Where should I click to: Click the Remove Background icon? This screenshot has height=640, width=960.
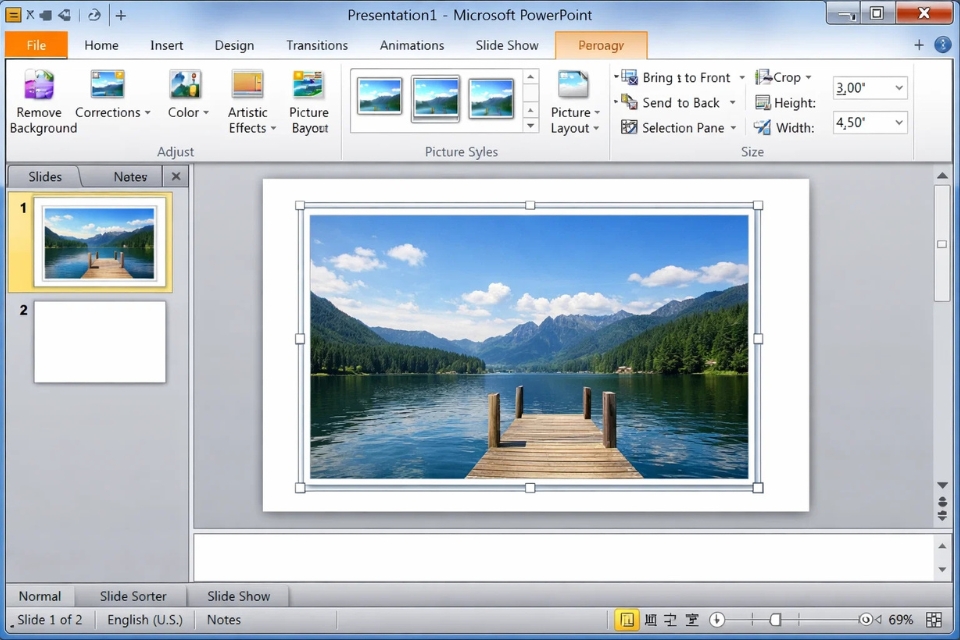pyautogui.click(x=39, y=85)
